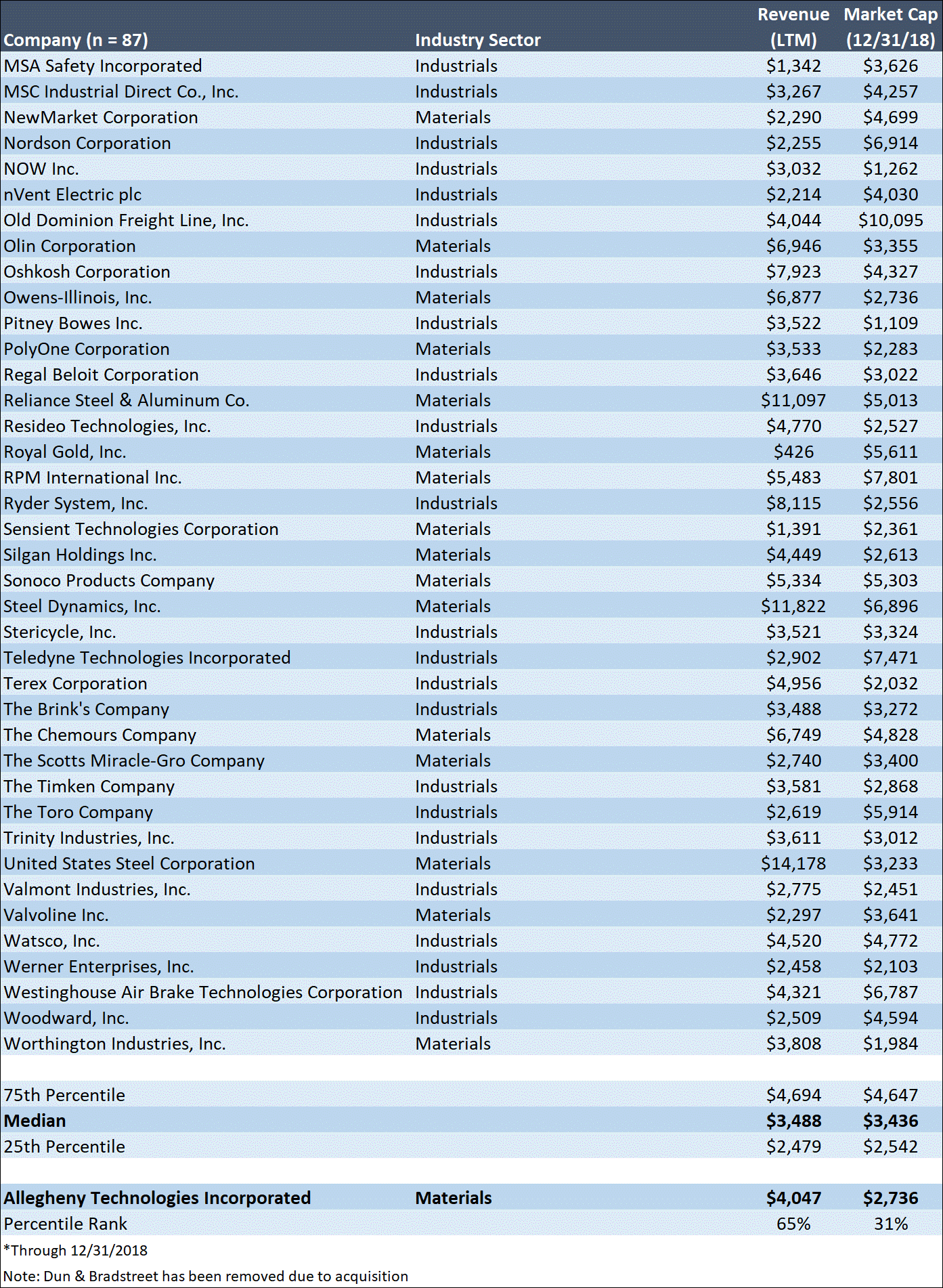Click 'Stericycle, Inc.' company name

(60, 632)
